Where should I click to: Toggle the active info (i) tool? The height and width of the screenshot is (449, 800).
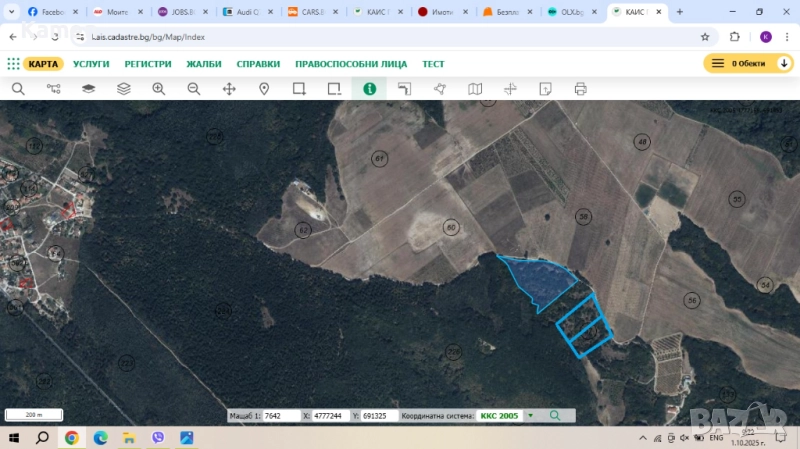coord(369,88)
